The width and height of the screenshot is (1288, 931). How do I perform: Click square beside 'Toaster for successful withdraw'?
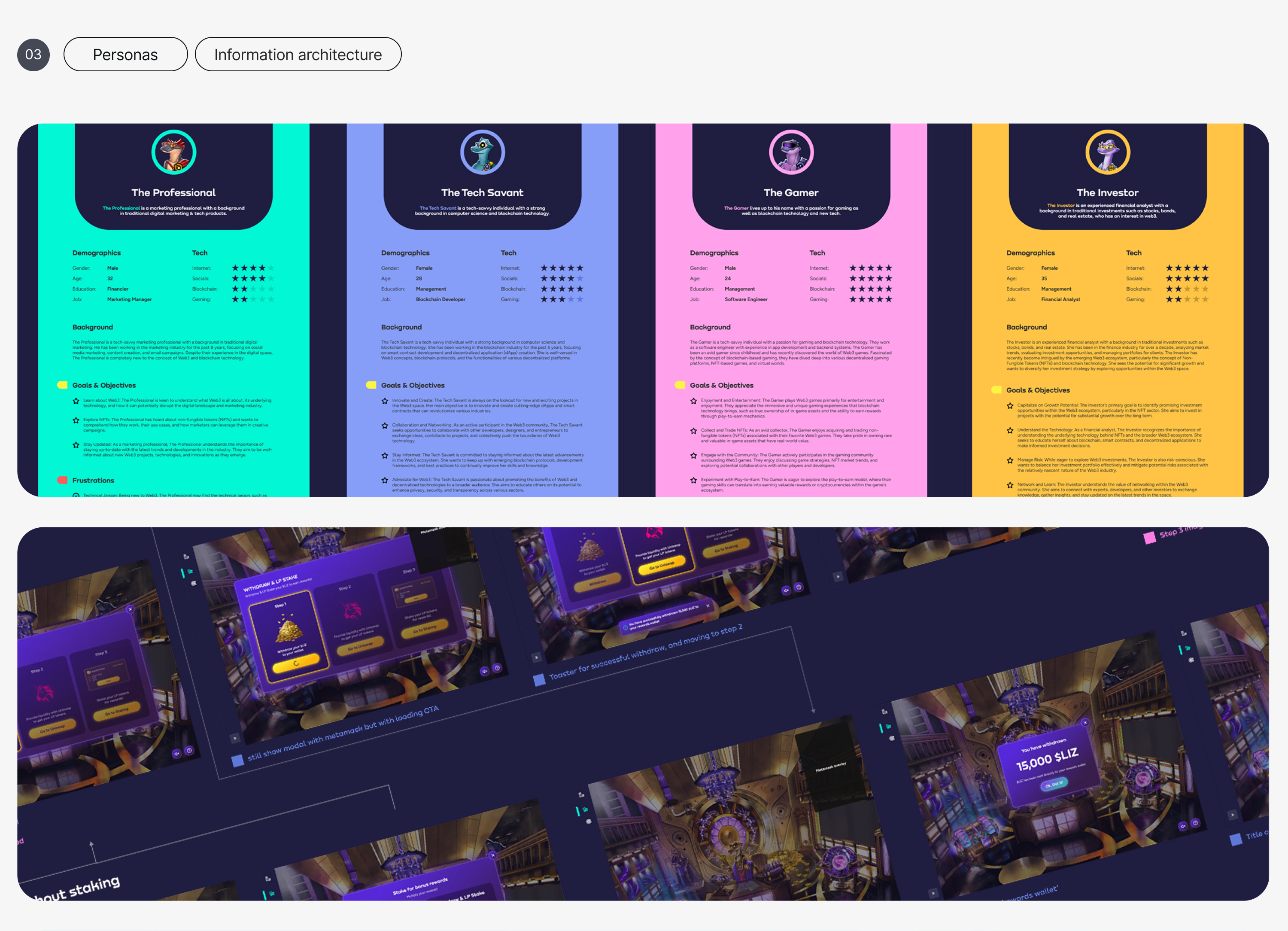pos(539,680)
